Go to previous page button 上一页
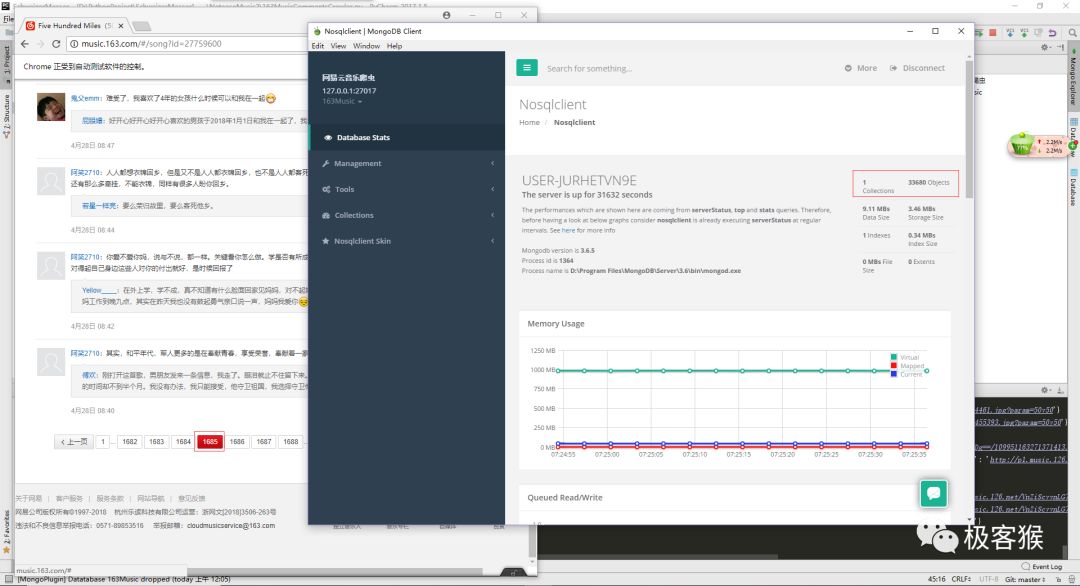1080x586 pixels. click(74, 441)
